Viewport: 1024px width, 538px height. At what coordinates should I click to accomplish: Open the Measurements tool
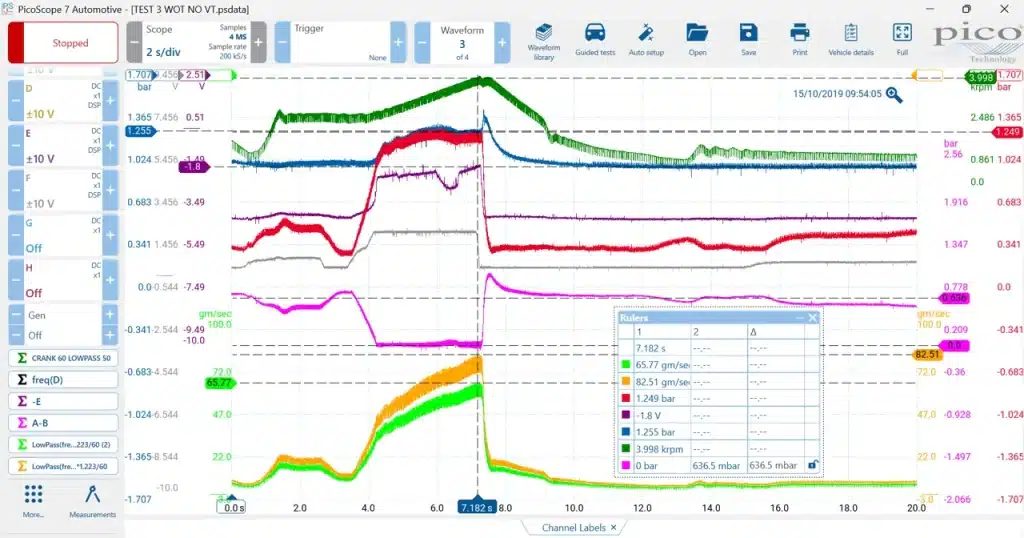(92, 501)
